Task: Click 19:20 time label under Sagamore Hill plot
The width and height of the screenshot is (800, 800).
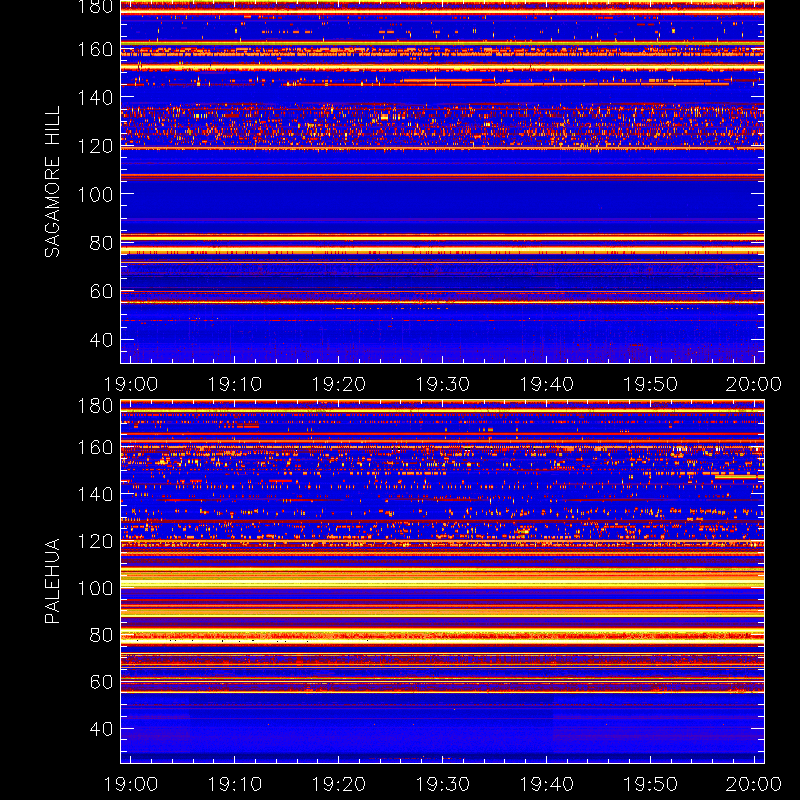Action: (x=338, y=384)
